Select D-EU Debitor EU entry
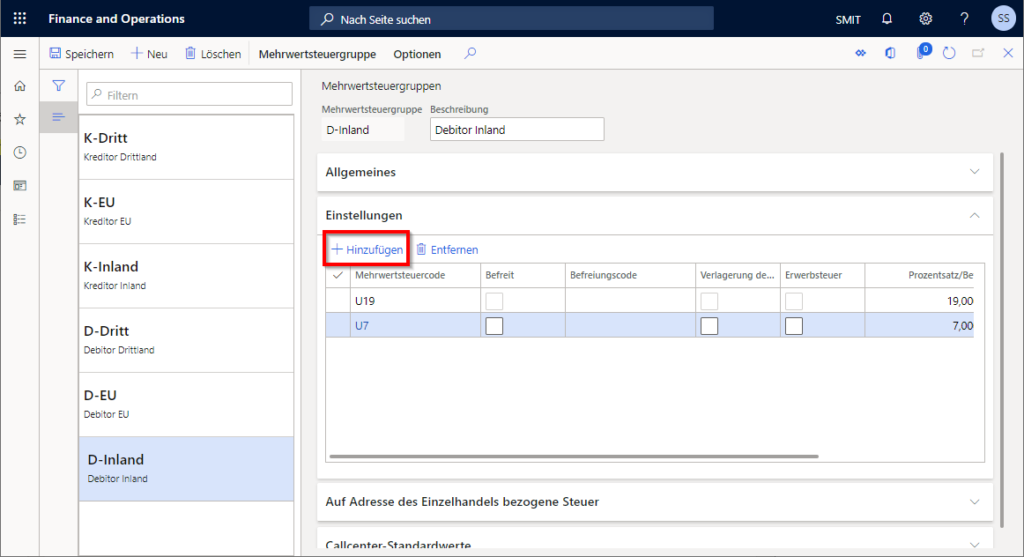 [186, 404]
